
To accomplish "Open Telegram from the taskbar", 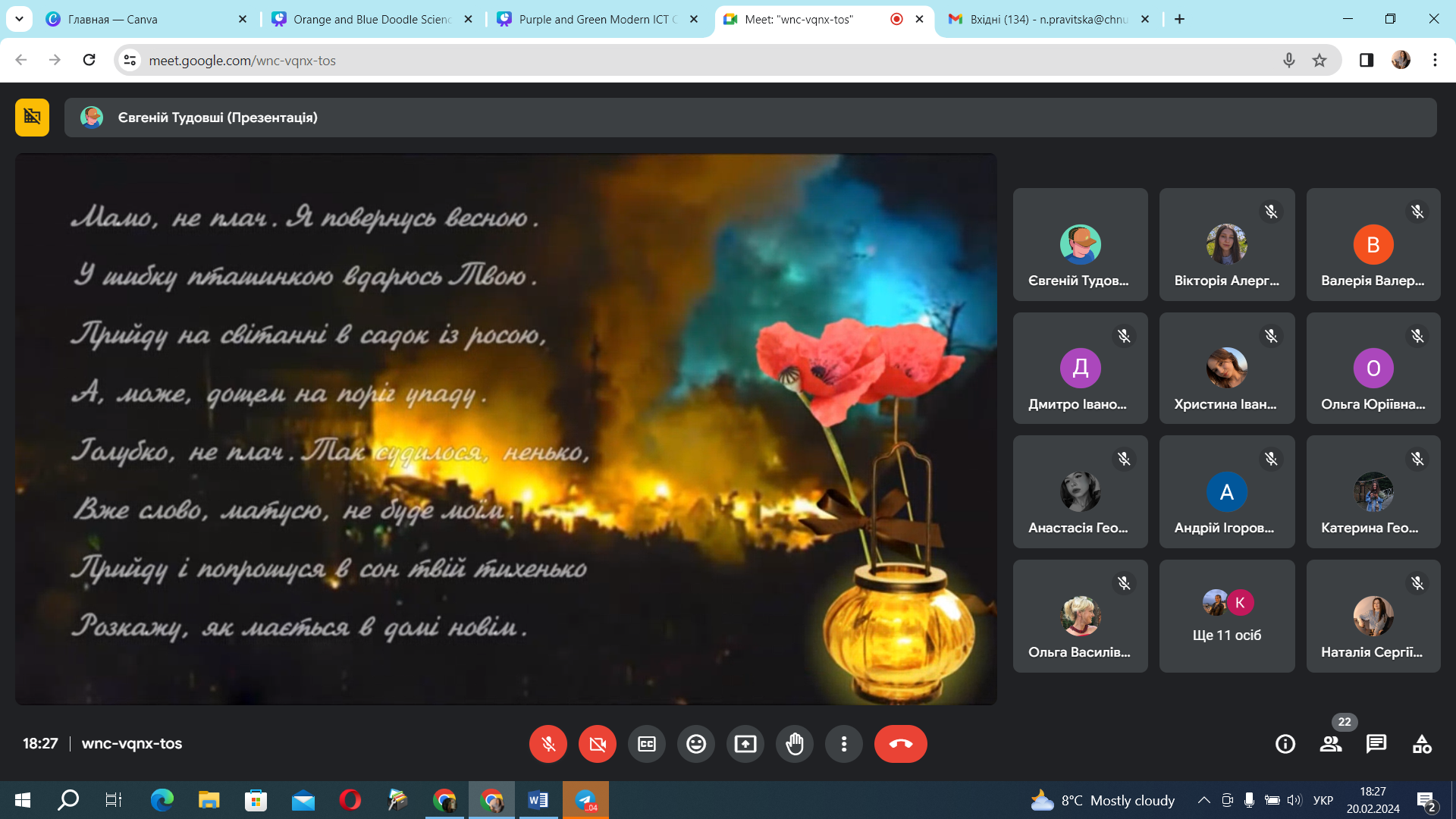I will (585, 800).
